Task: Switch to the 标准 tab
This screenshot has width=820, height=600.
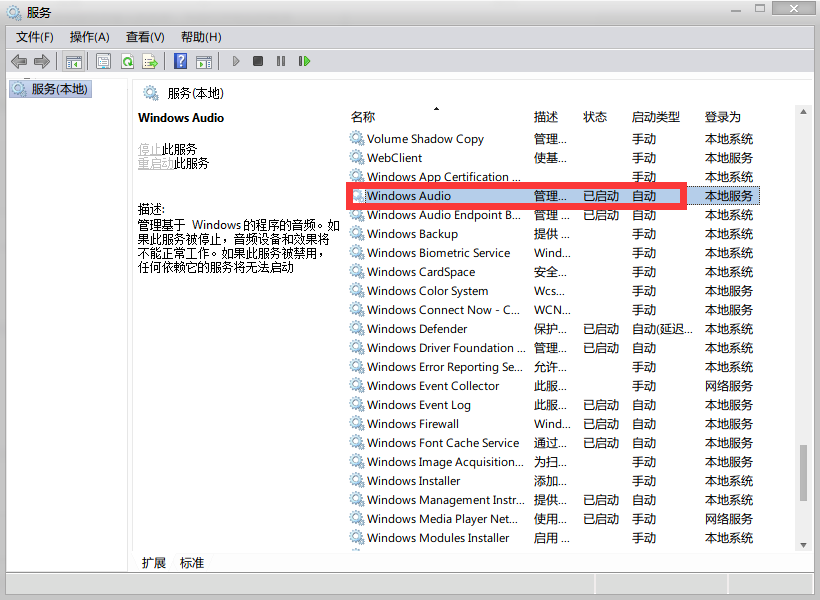Action: (192, 563)
